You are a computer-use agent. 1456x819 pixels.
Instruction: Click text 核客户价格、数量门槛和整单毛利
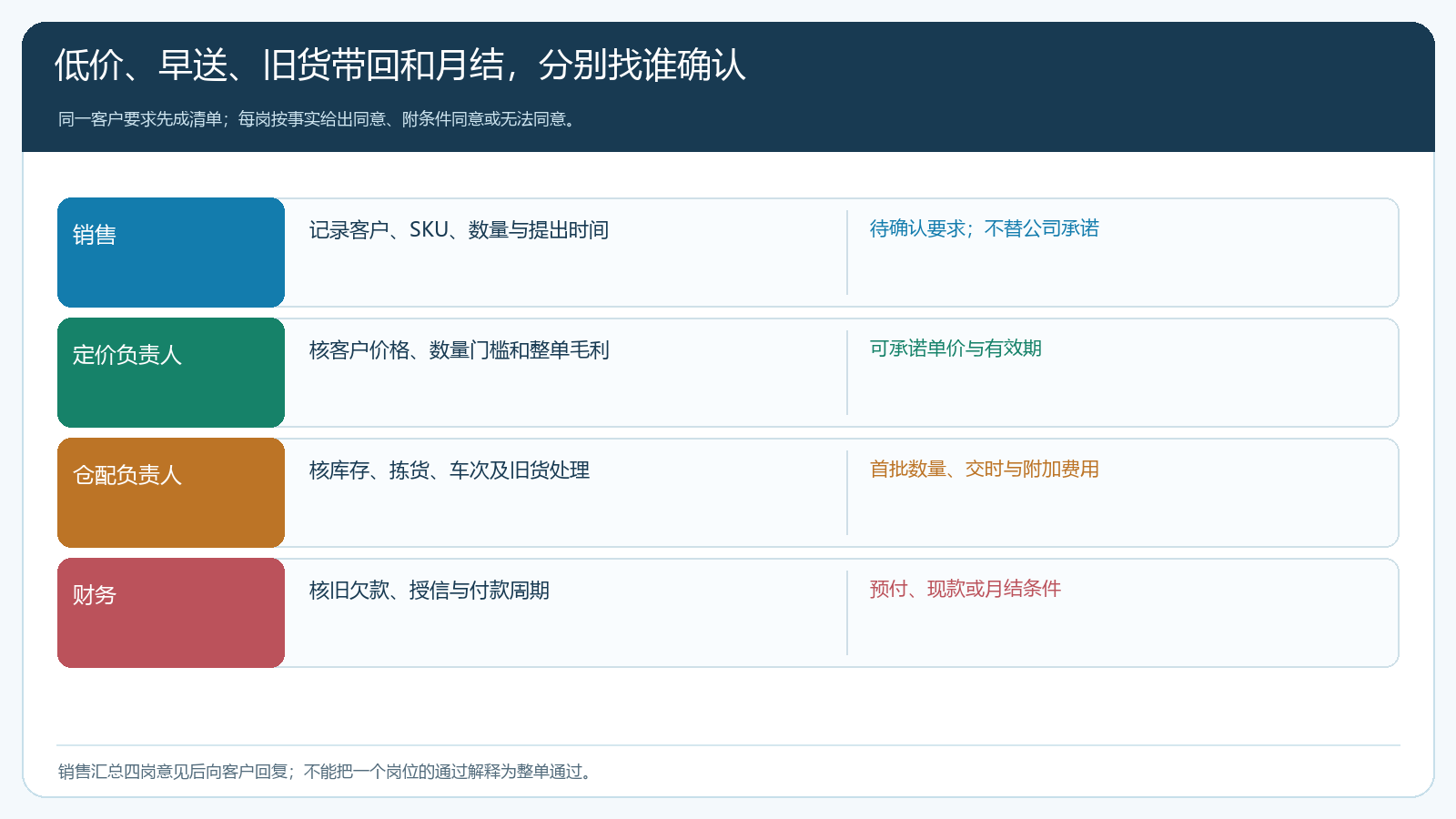coord(459,350)
